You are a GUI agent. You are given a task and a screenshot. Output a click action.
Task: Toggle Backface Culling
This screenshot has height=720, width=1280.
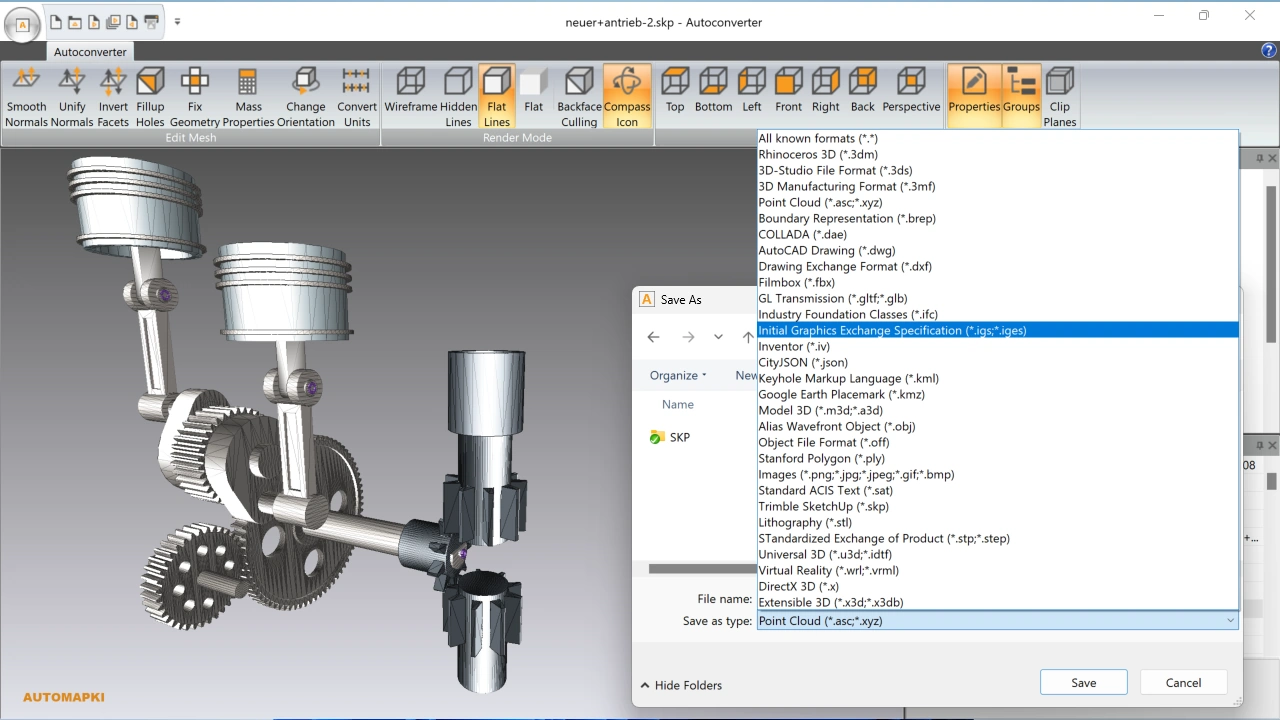579,97
